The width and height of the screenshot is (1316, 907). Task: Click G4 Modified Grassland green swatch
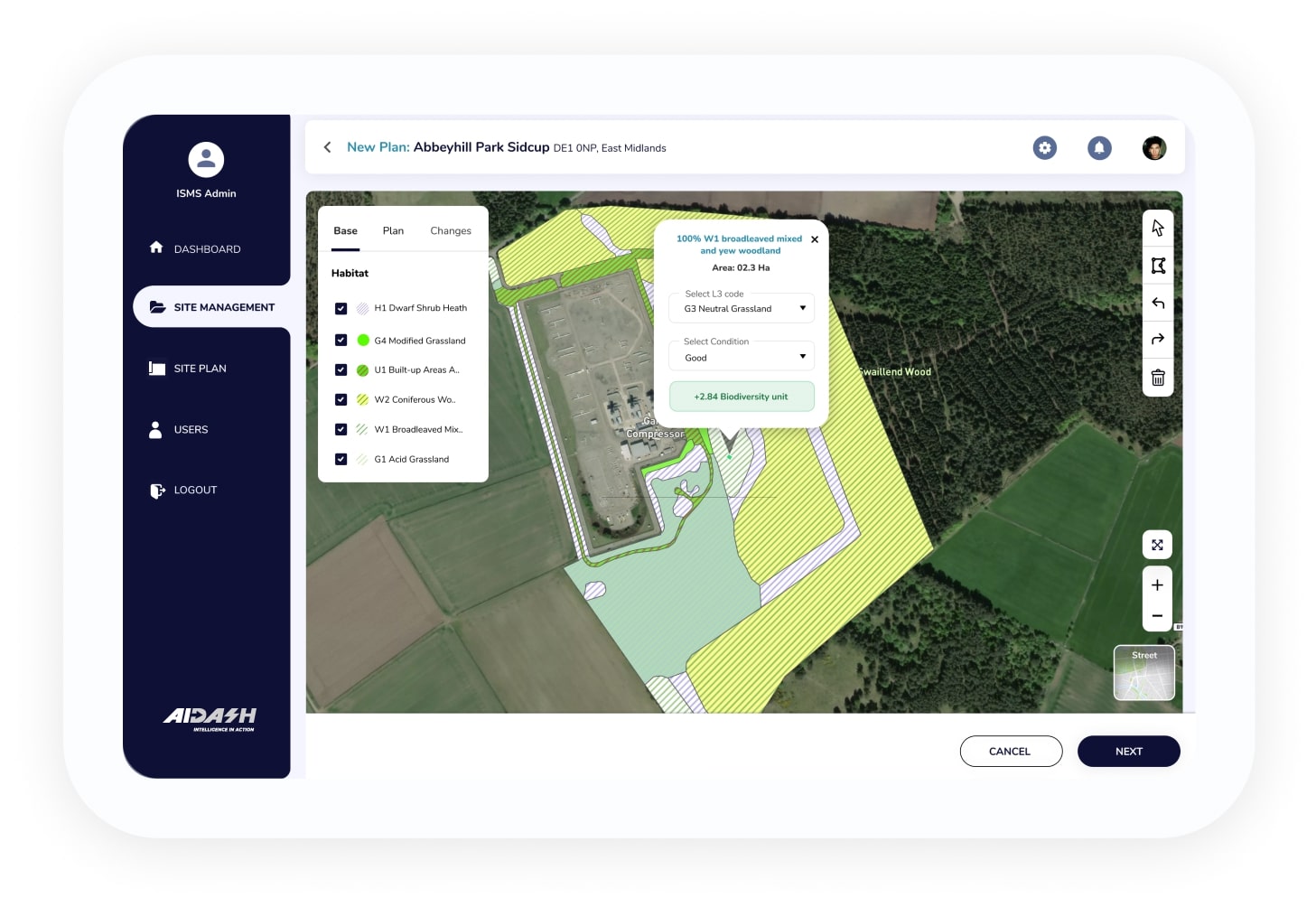tap(363, 341)
